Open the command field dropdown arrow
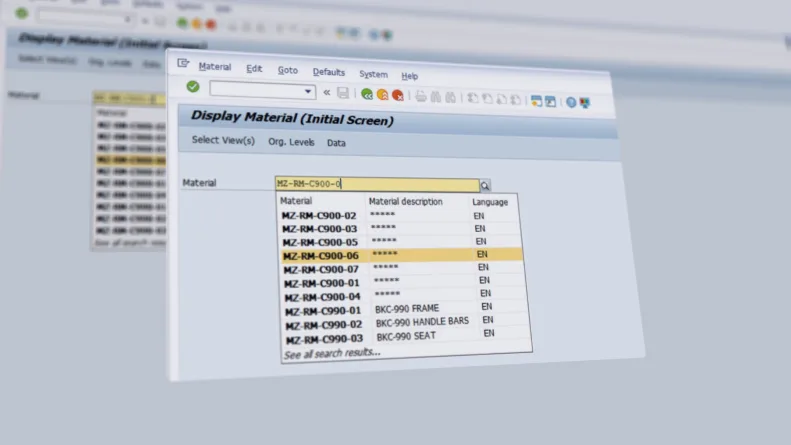 click(308, 92)
